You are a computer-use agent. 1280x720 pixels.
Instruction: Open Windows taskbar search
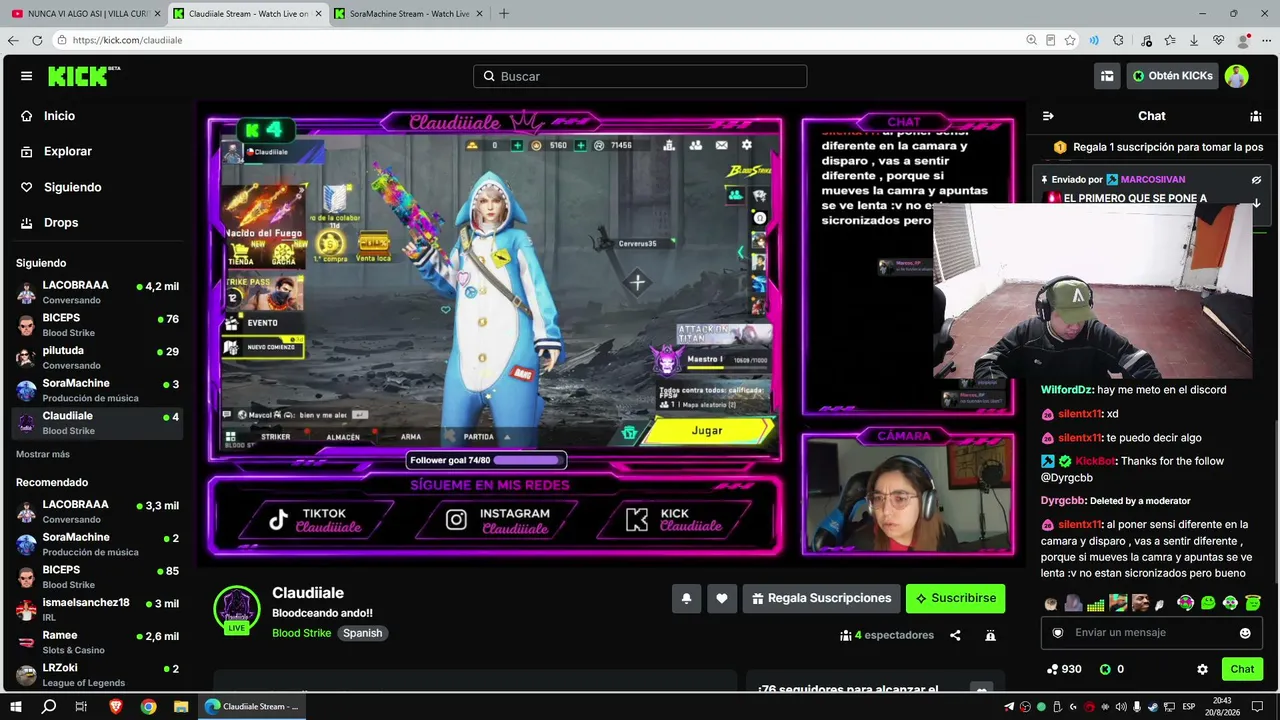(x=49, y=706)
